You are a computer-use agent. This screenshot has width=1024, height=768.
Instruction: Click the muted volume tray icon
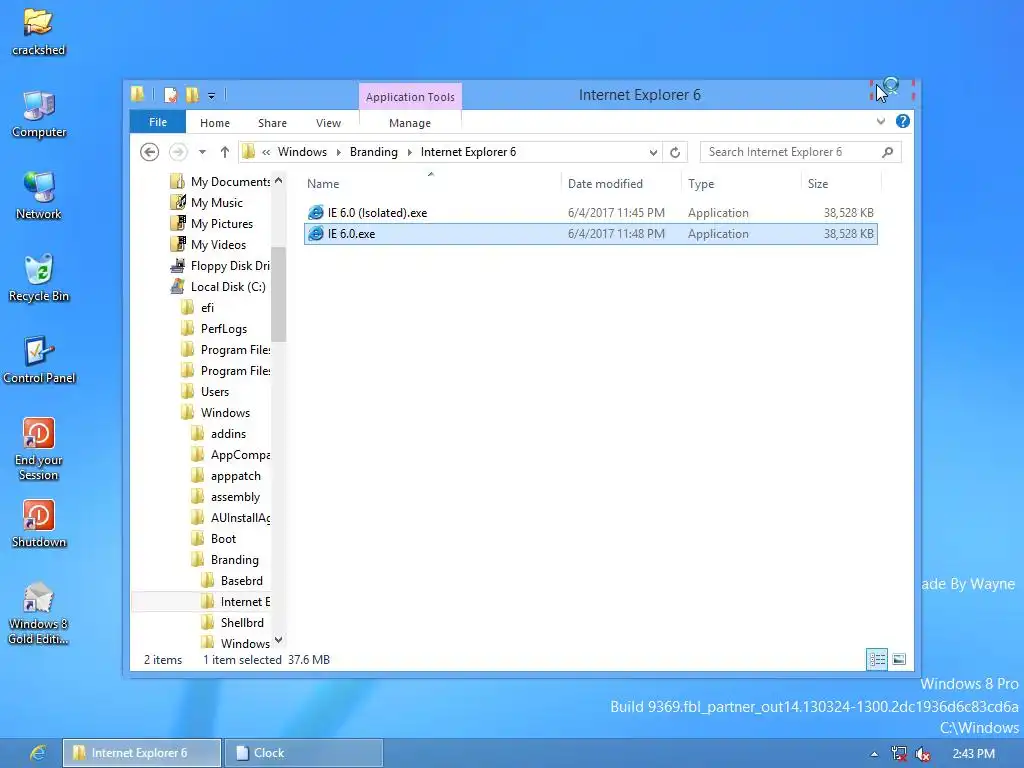pyautogui.click(x=923, y=754)
